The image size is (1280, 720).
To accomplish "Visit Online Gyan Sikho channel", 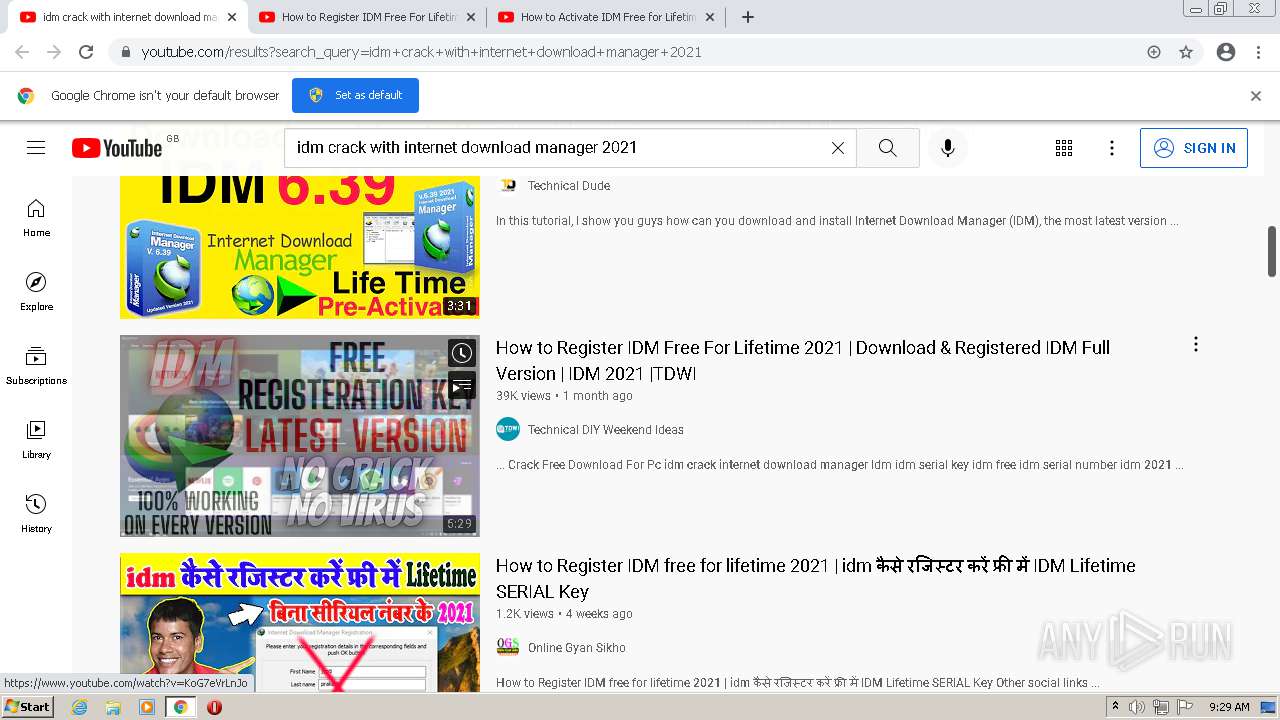I will tap(577, 648).
